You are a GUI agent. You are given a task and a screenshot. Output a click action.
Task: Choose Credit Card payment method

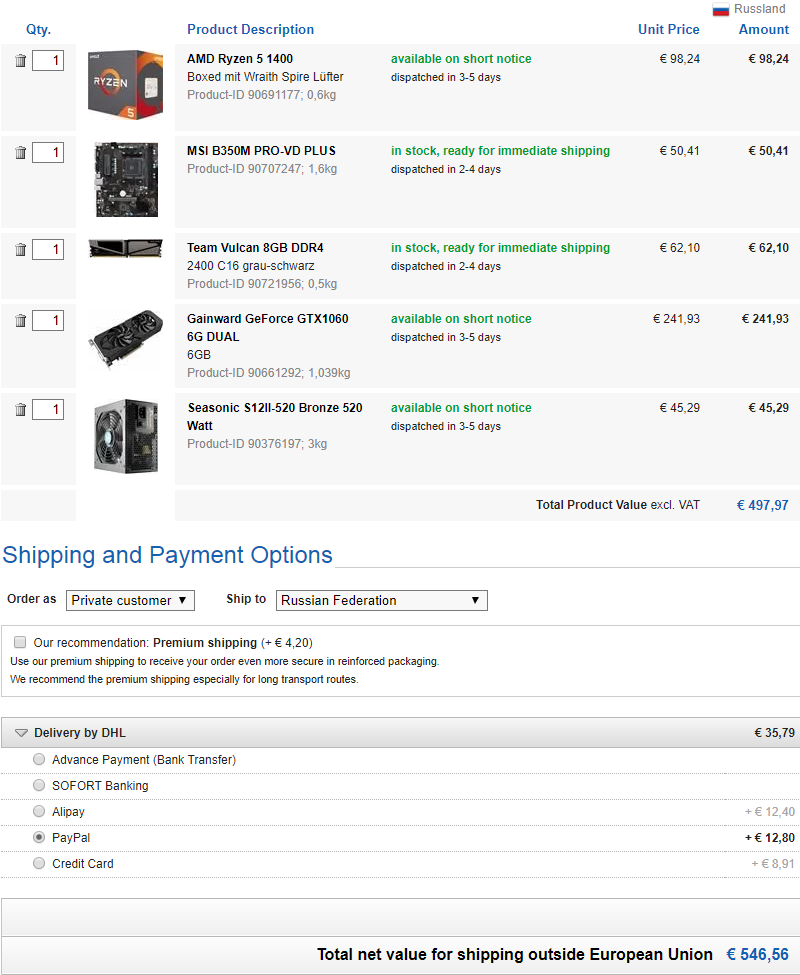tap(39, 863)
